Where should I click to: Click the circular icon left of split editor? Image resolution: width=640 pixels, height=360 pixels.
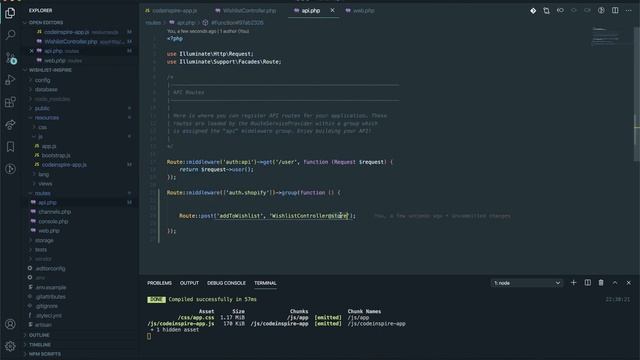(x=601, y=11)
